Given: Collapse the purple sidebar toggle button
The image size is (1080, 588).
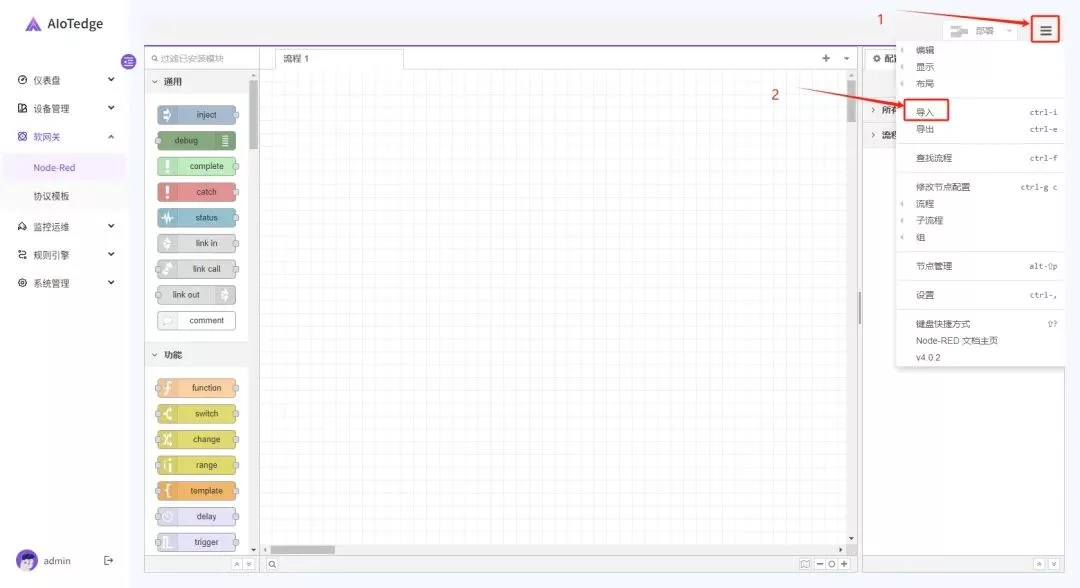Looking at the screenshot, I should pos(128,62).
